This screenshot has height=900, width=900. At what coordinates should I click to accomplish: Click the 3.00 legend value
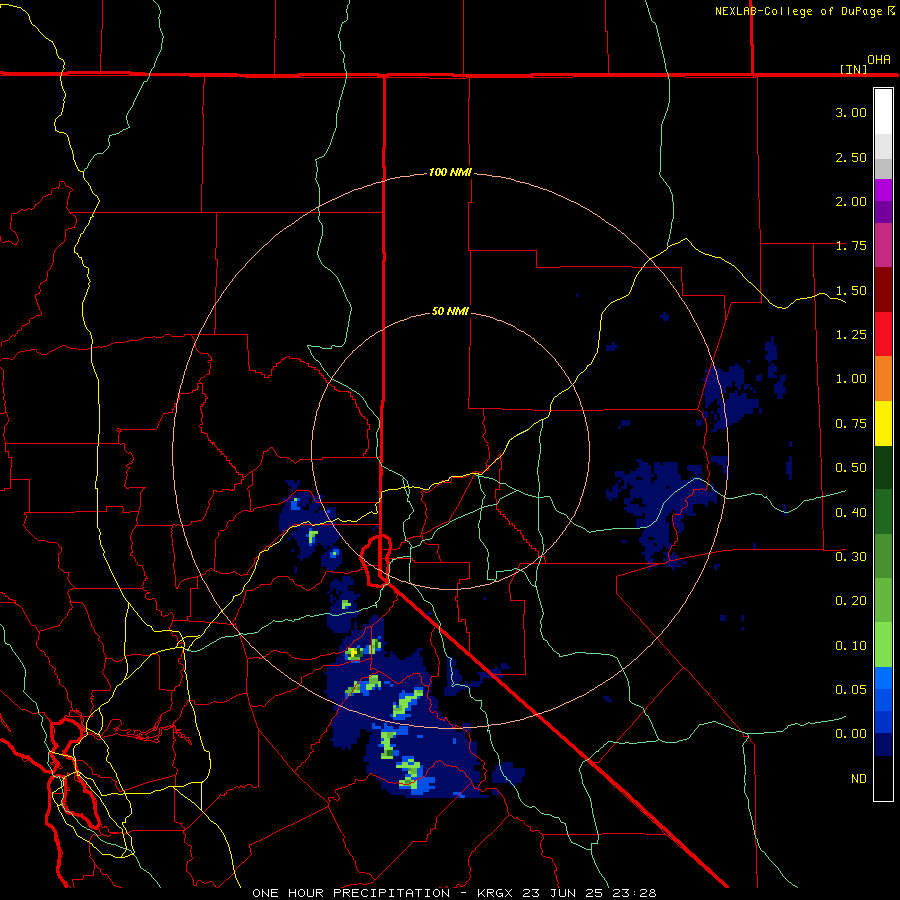851,112
